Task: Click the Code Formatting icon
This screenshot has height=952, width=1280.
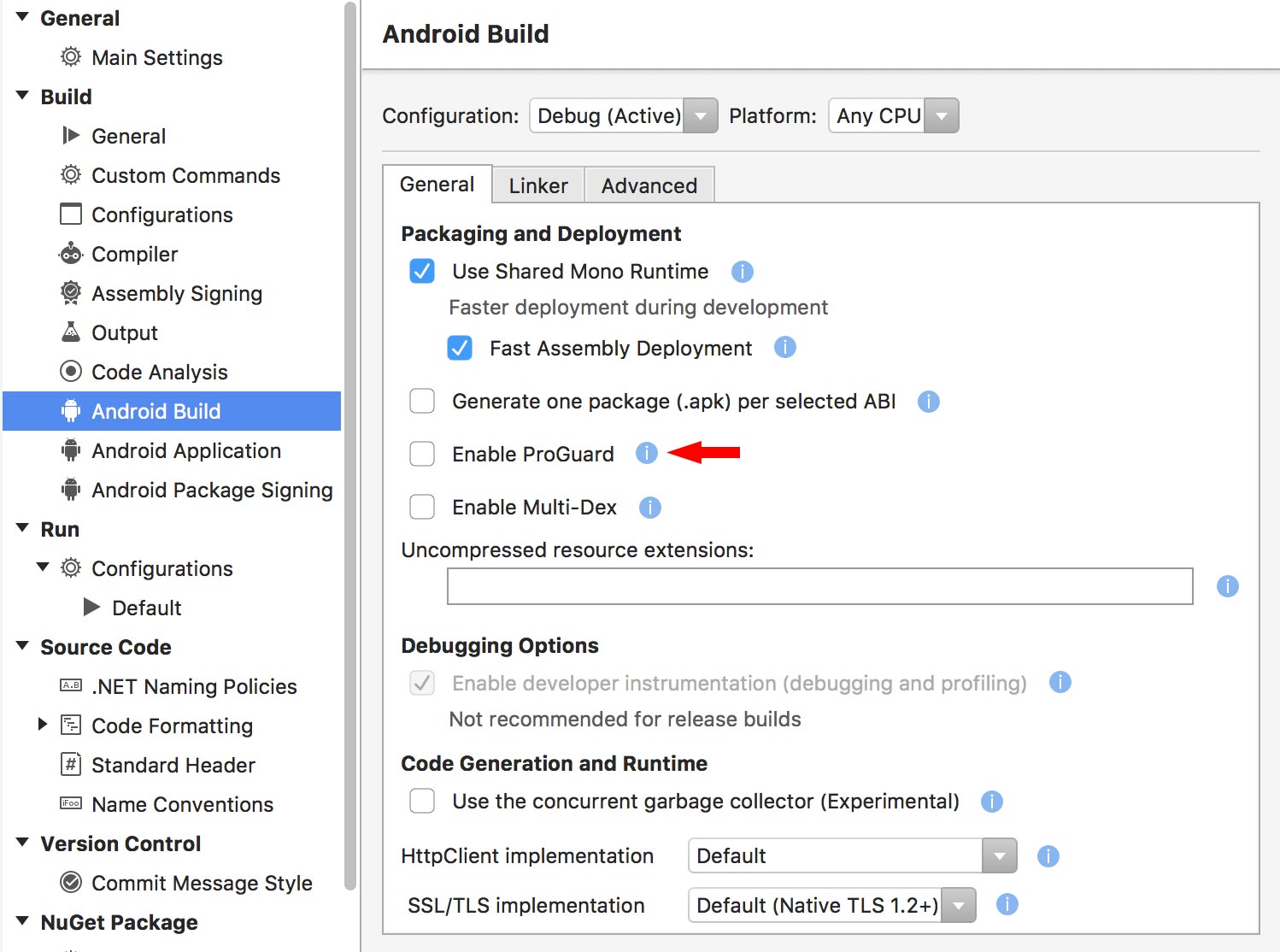Action: tap(71, 726)
